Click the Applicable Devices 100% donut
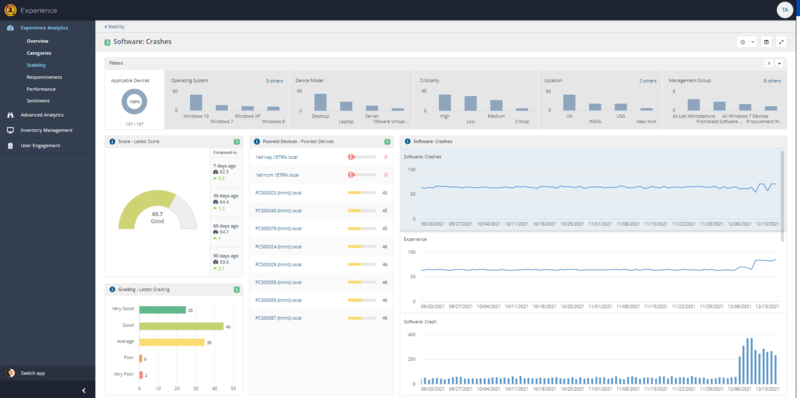This screenshot has width=800, height=398. [x=134, y=102]
